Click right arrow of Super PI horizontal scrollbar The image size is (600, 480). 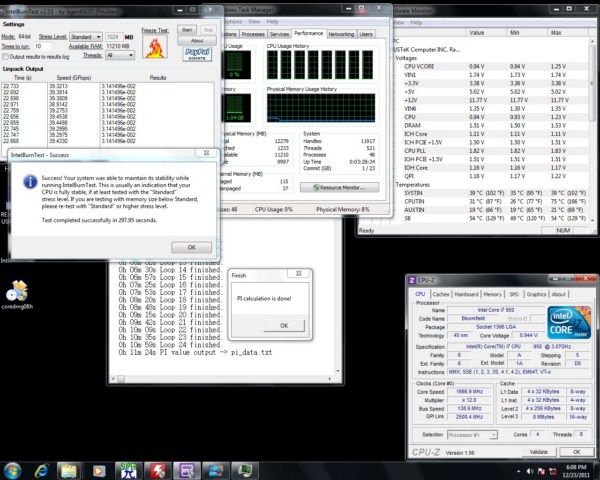pos(330,379)
